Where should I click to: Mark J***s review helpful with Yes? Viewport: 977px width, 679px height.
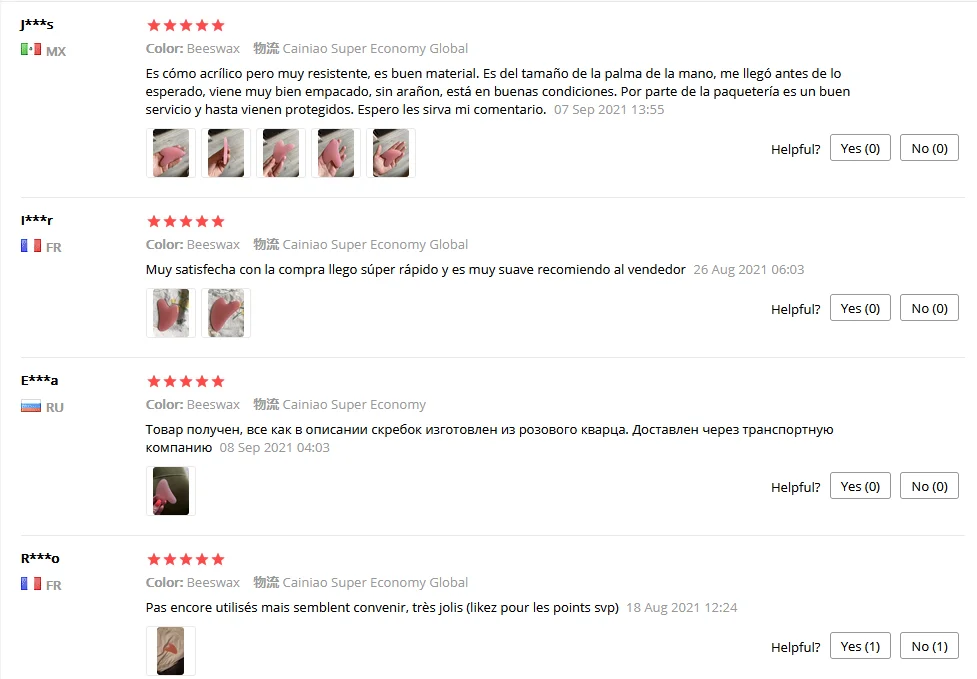tap(860, 148)
